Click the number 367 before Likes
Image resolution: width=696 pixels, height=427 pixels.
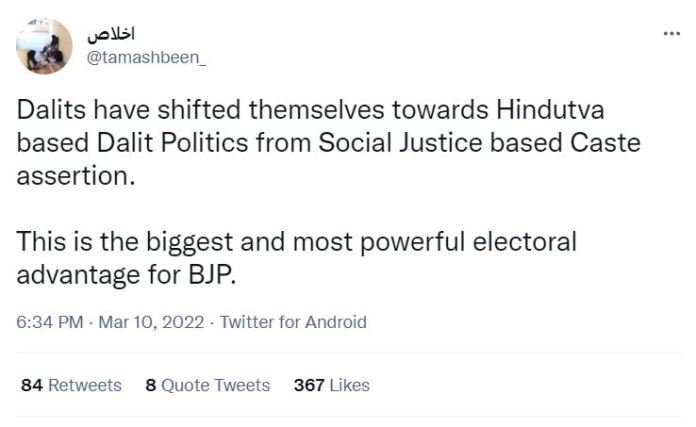click(x=309, y=385)
